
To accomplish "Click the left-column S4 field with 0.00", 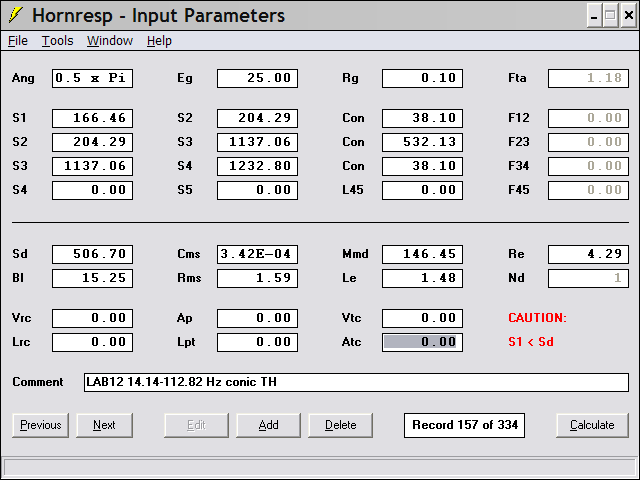I will pyautogui.click(x=92, y=191).
